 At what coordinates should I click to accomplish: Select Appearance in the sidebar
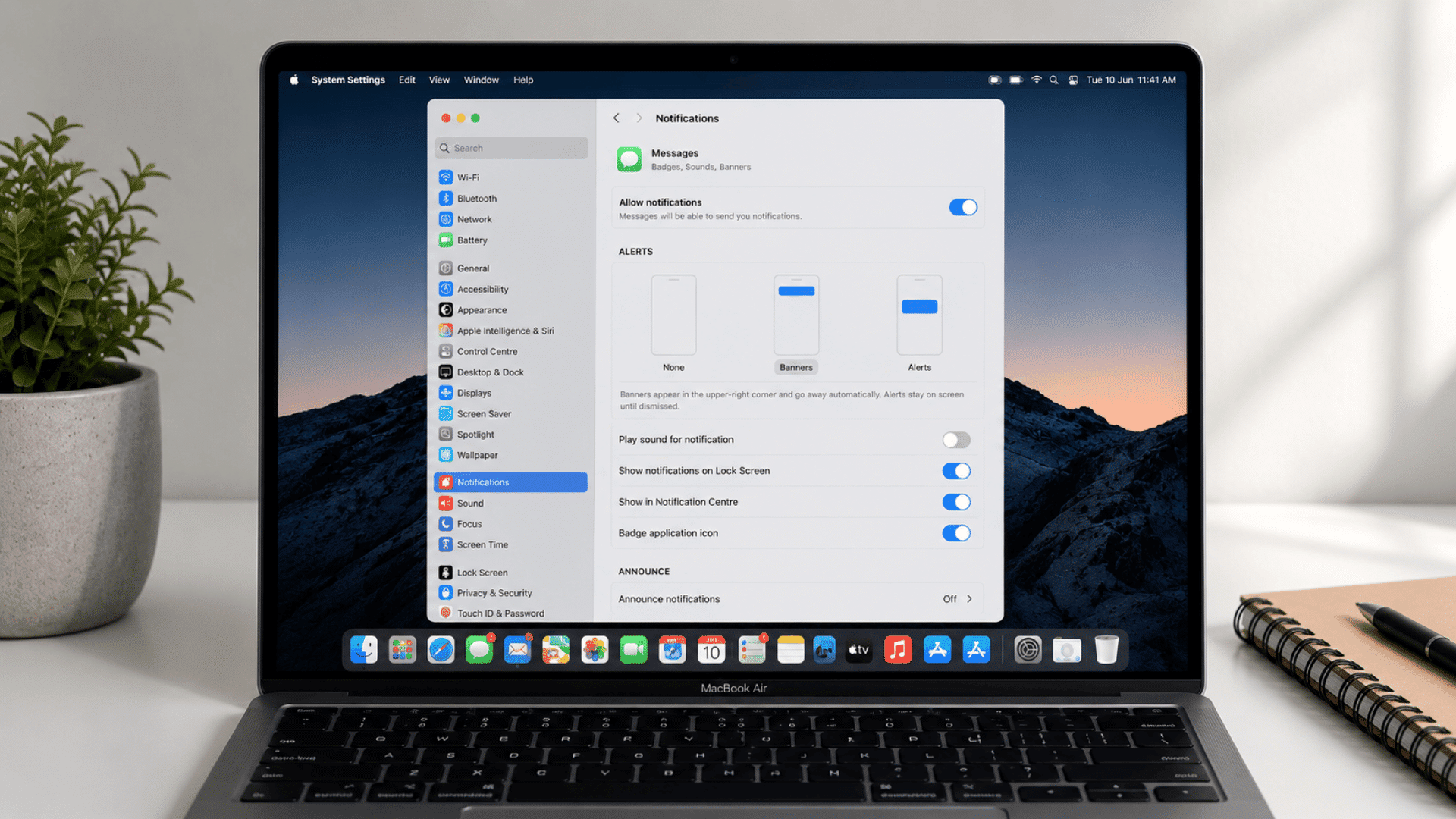[510, 310]
